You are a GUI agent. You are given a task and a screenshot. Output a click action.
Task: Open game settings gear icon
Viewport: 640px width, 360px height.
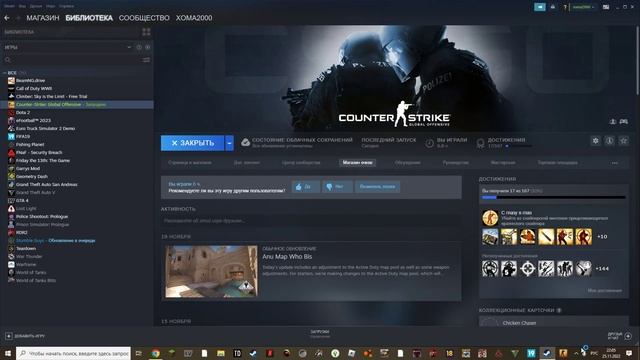(x=596, y=141)
